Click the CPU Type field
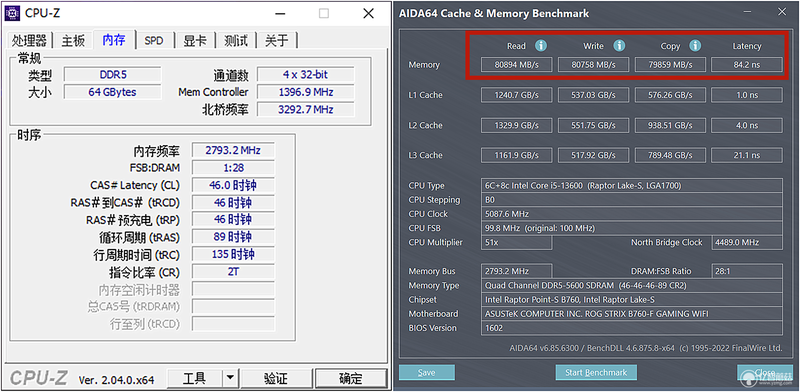Image resolution: width=800 pixels, height=392 pixels. tap(632, 186)
